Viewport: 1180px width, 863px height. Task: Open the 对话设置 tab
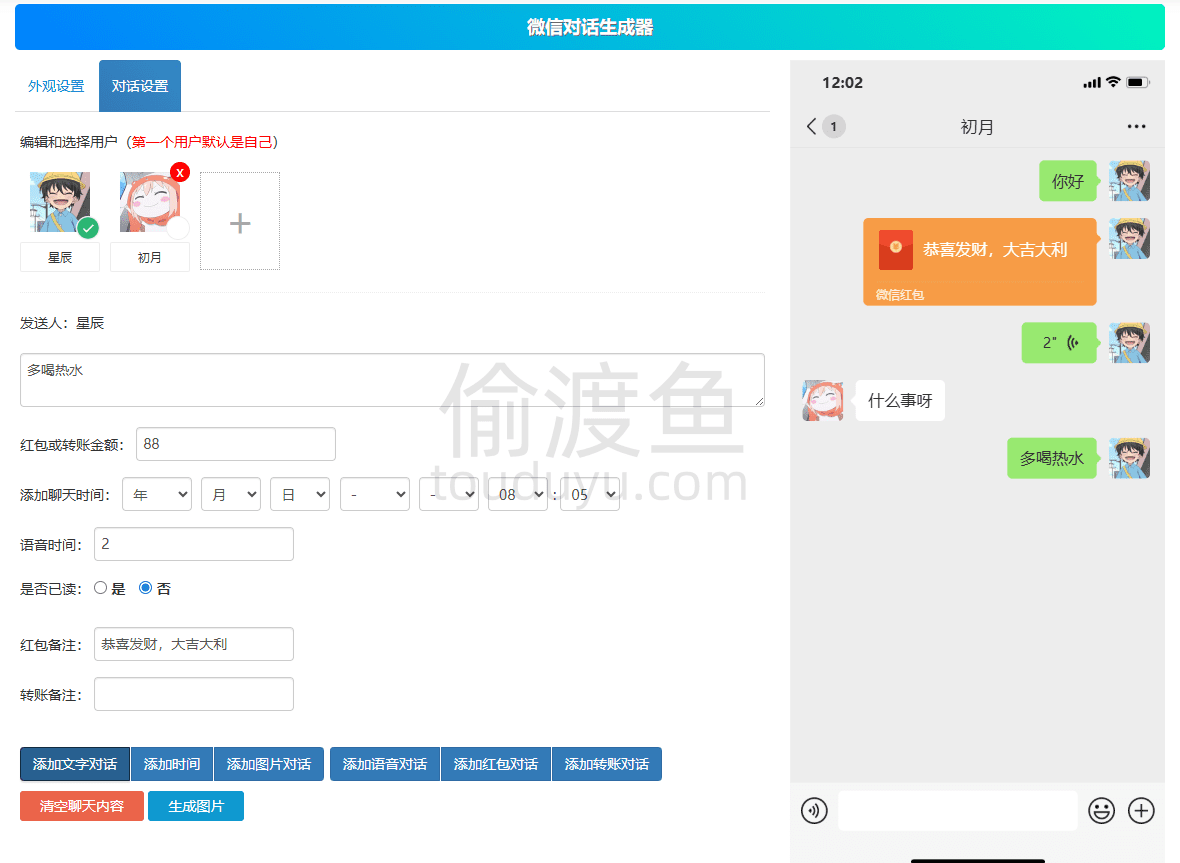point(140,86)
